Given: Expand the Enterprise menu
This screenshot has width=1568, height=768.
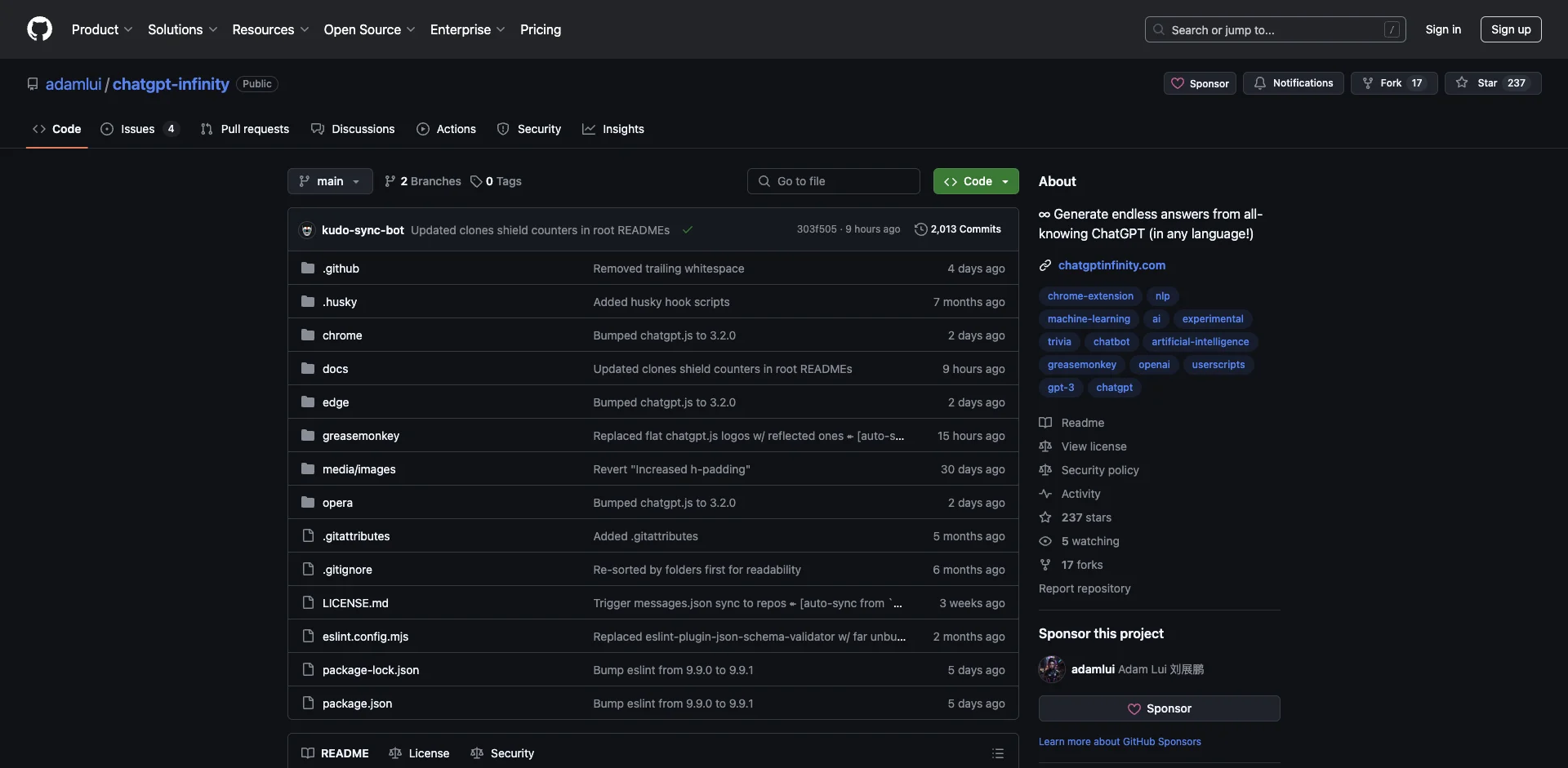Looking at the screenshot, I should [x=467, y=29].
